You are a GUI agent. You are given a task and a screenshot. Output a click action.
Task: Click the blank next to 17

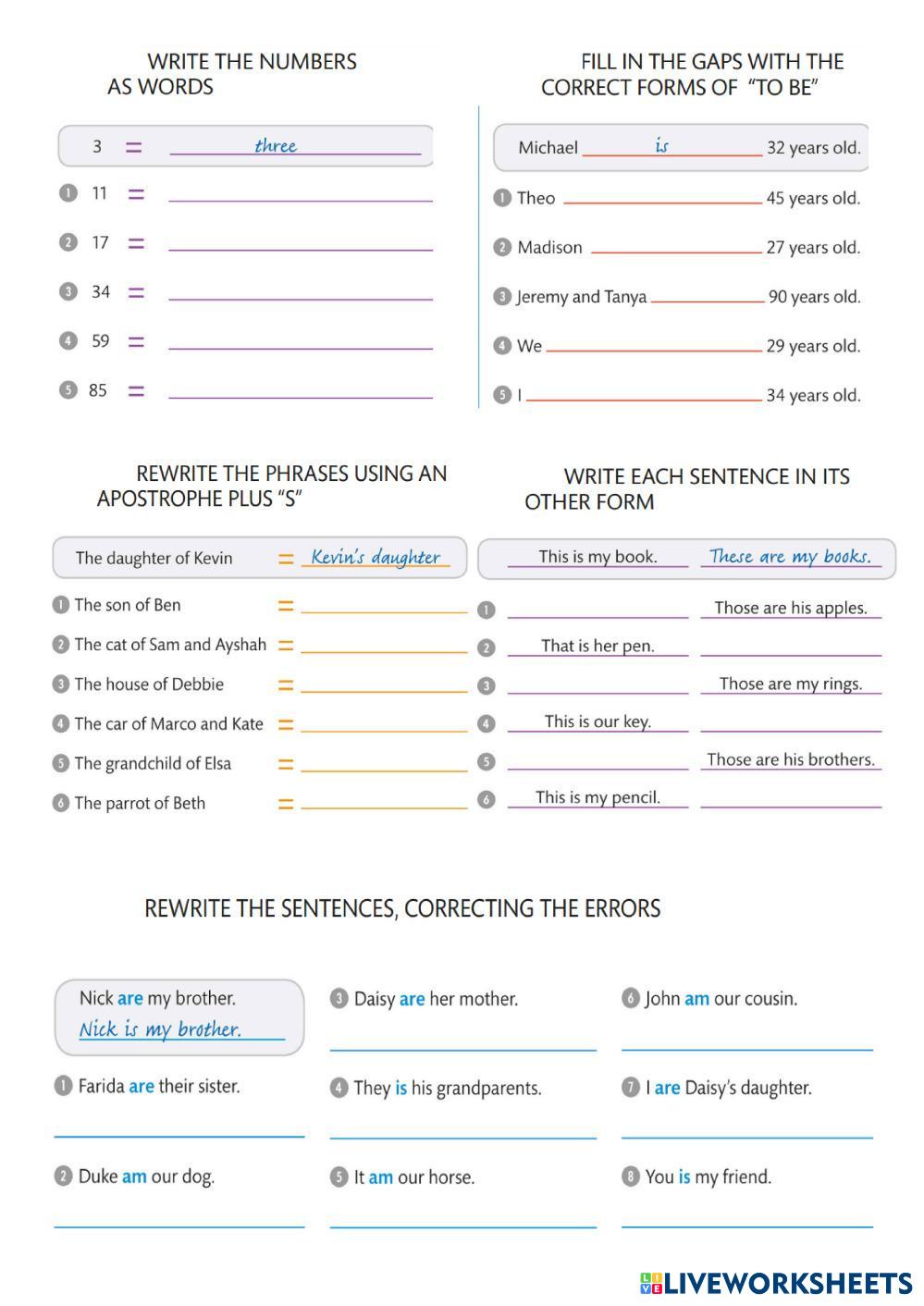click(x=301, y=241)
